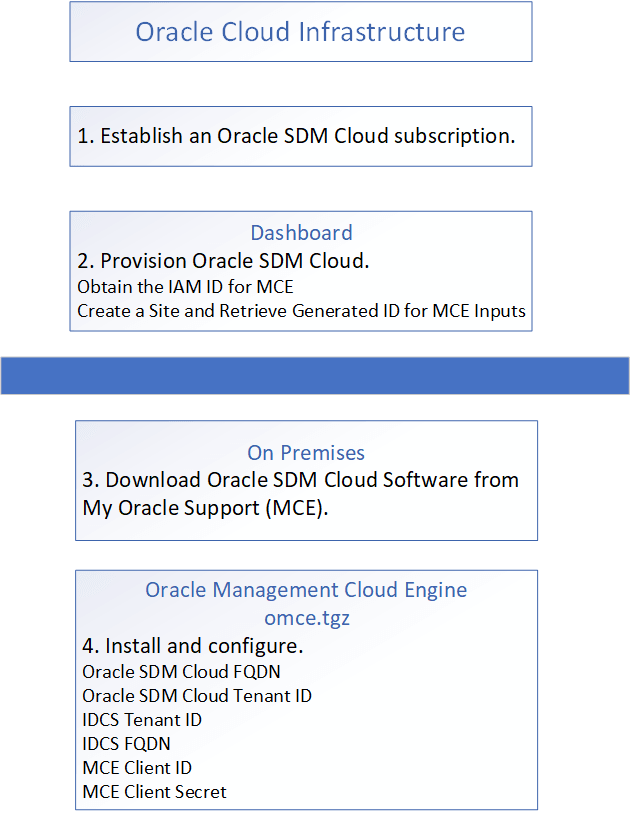
Task: Select step '1. Establish an Oracle SDM Cloud subscription.'
Action: coord(296,136)
